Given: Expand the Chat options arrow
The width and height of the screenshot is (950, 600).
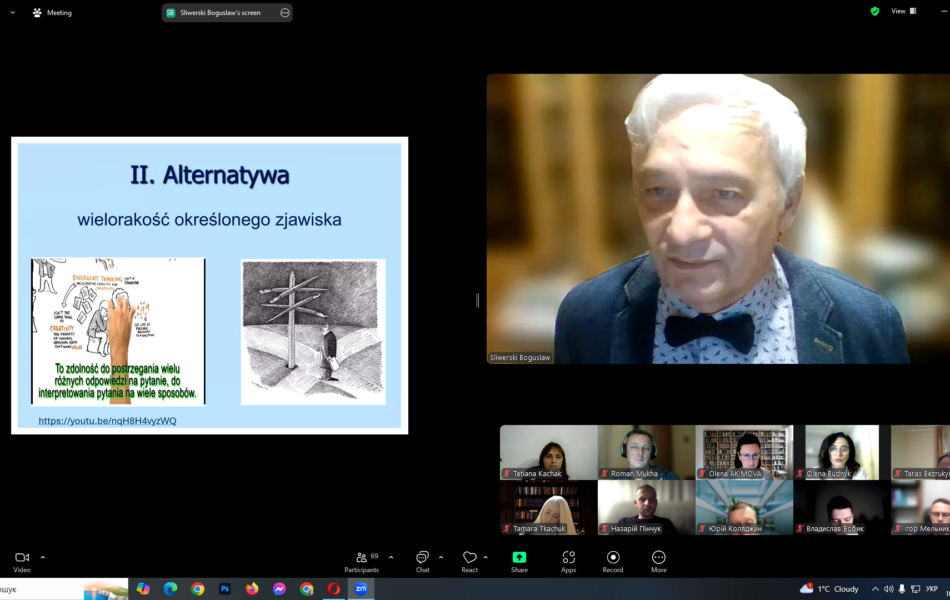Looking at the screenshot, I should [441, 557].
